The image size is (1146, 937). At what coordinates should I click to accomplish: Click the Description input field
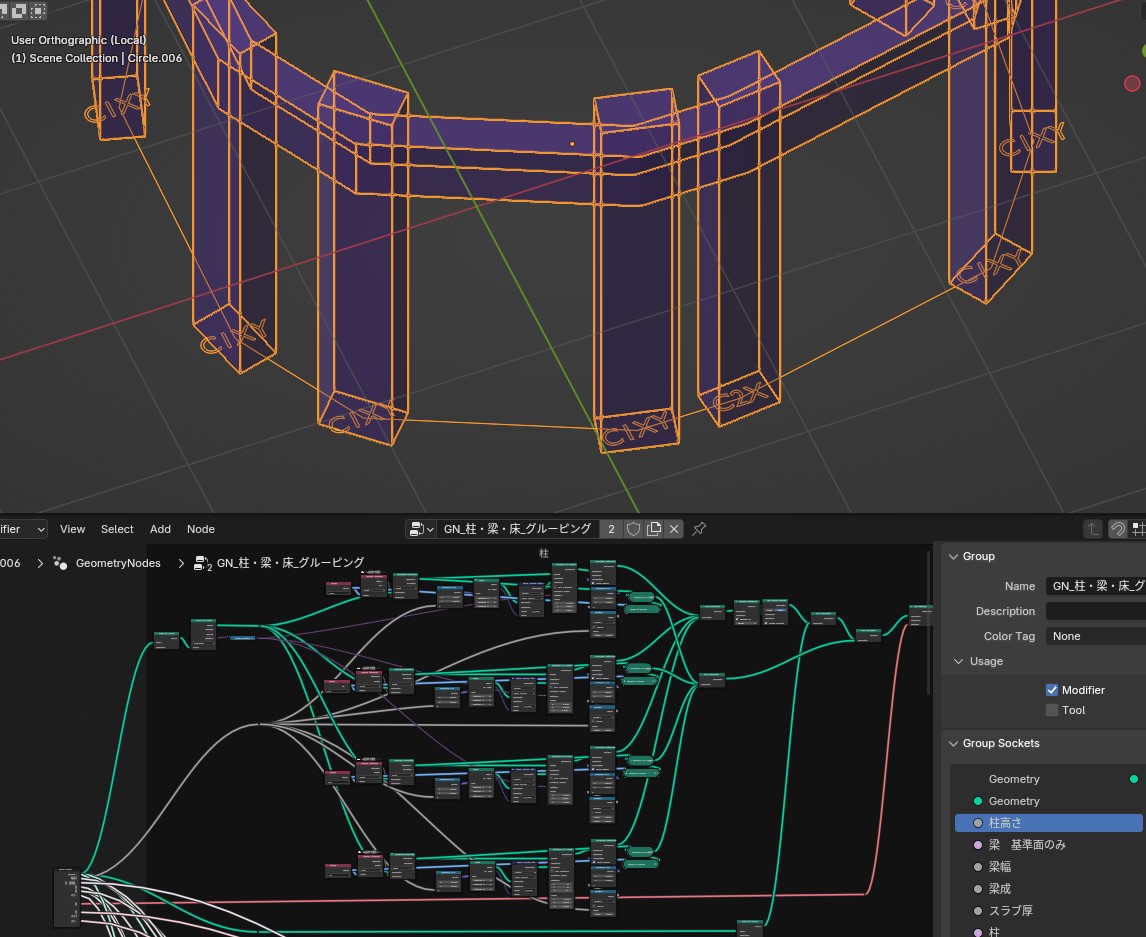(1095, 611)
